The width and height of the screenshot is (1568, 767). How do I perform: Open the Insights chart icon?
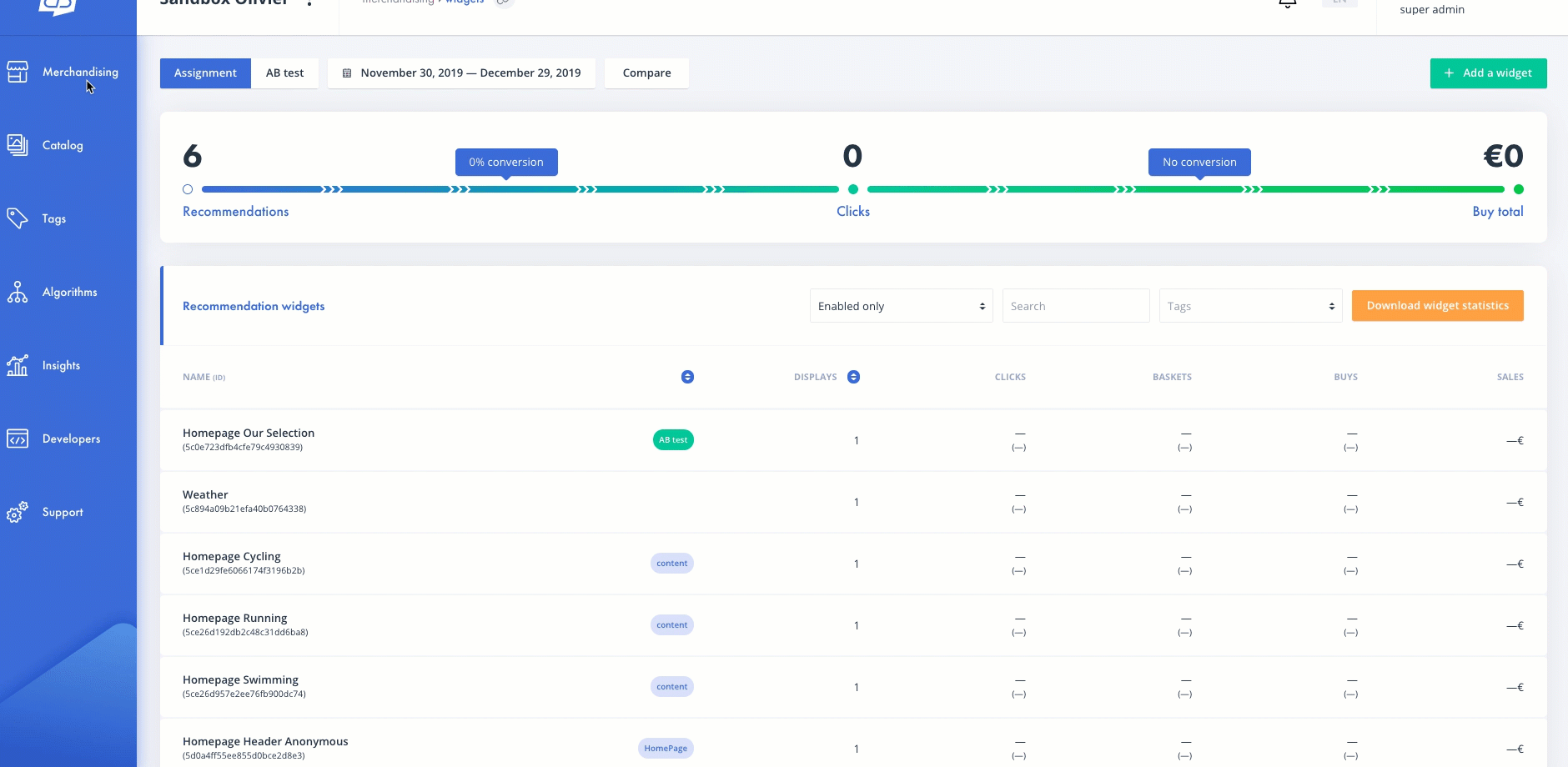click(x=18, y=365)
